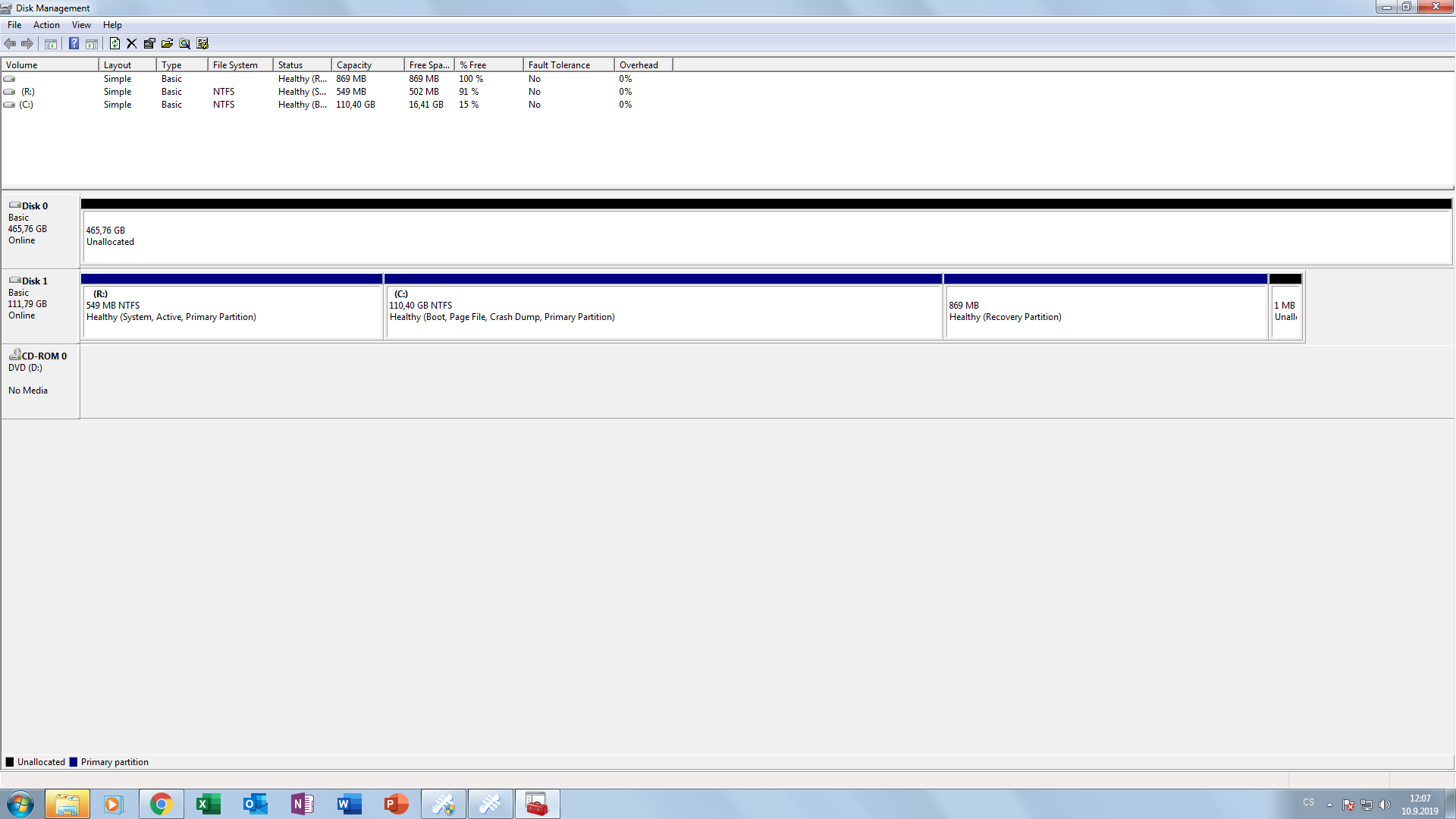The width and height of the screenshot is (1456, 819).
Task: Open the File menu
Action: (14, 25)
